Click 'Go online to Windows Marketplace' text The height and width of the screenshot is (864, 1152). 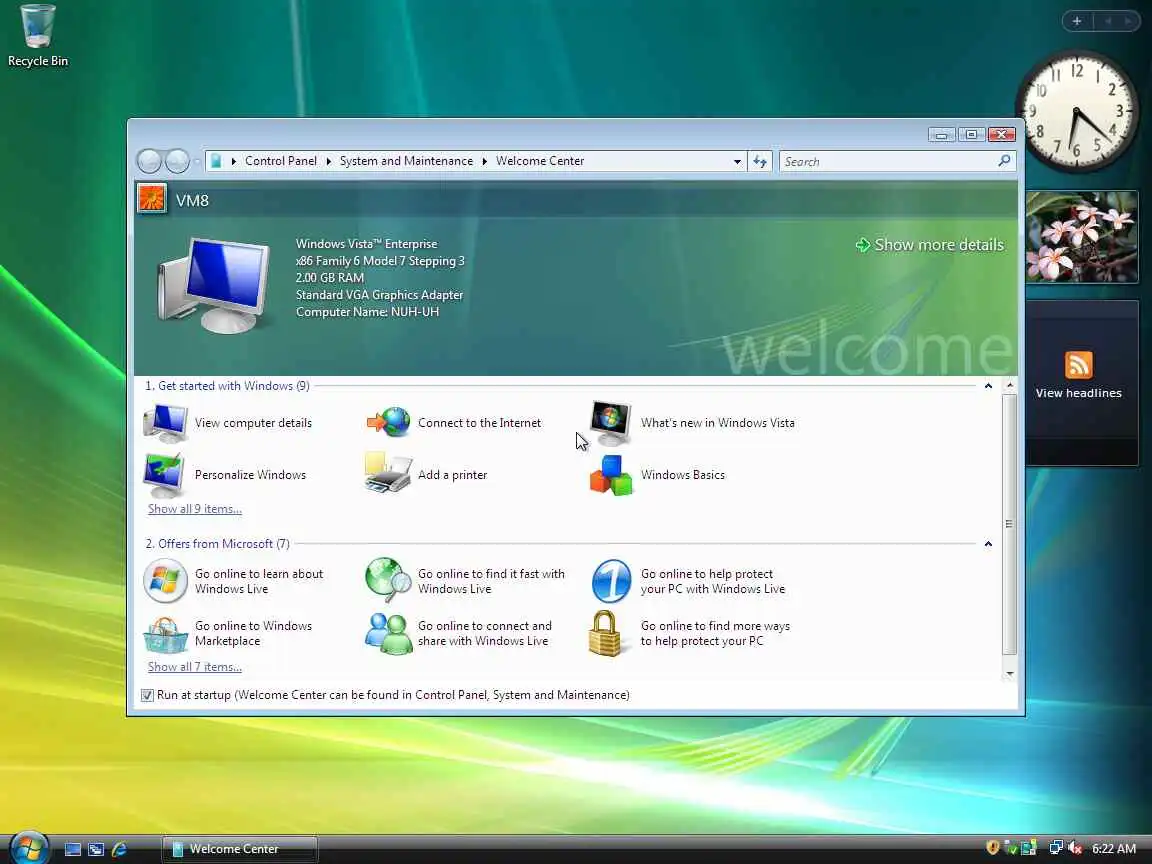point(253,633)
